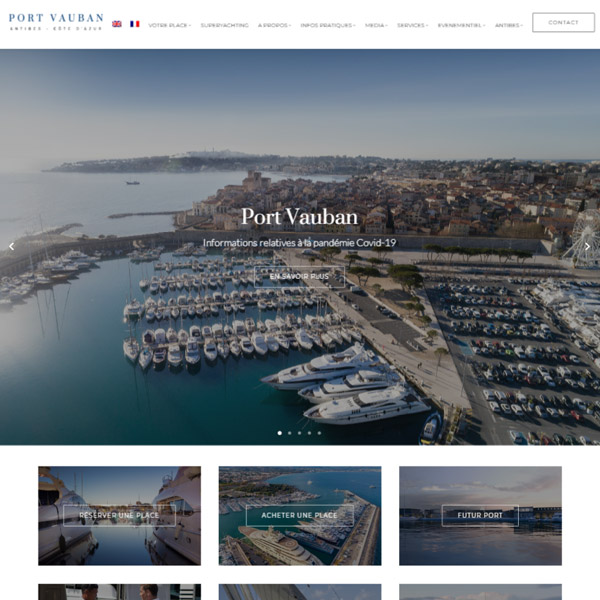Open the Infos Pratiques dropdown
Screen dimensions: 600x600
pyautogui.click(x=328, y=25)
